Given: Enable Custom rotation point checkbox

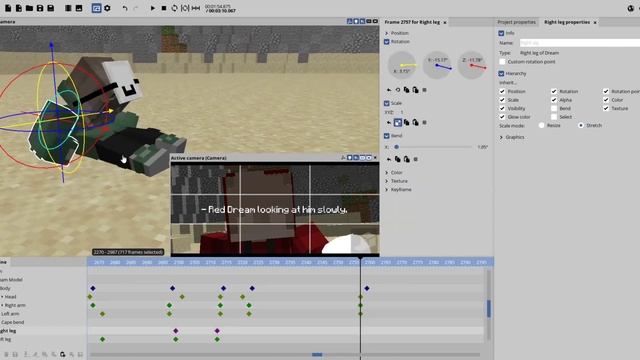Looking at the screenshot, I should (x=502, y=62).
